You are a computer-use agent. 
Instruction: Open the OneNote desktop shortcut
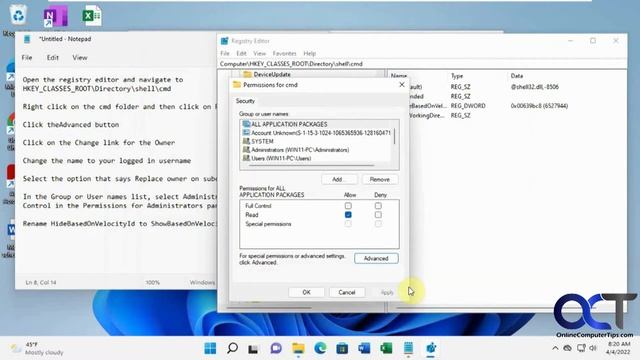click(x=55, y=16)
